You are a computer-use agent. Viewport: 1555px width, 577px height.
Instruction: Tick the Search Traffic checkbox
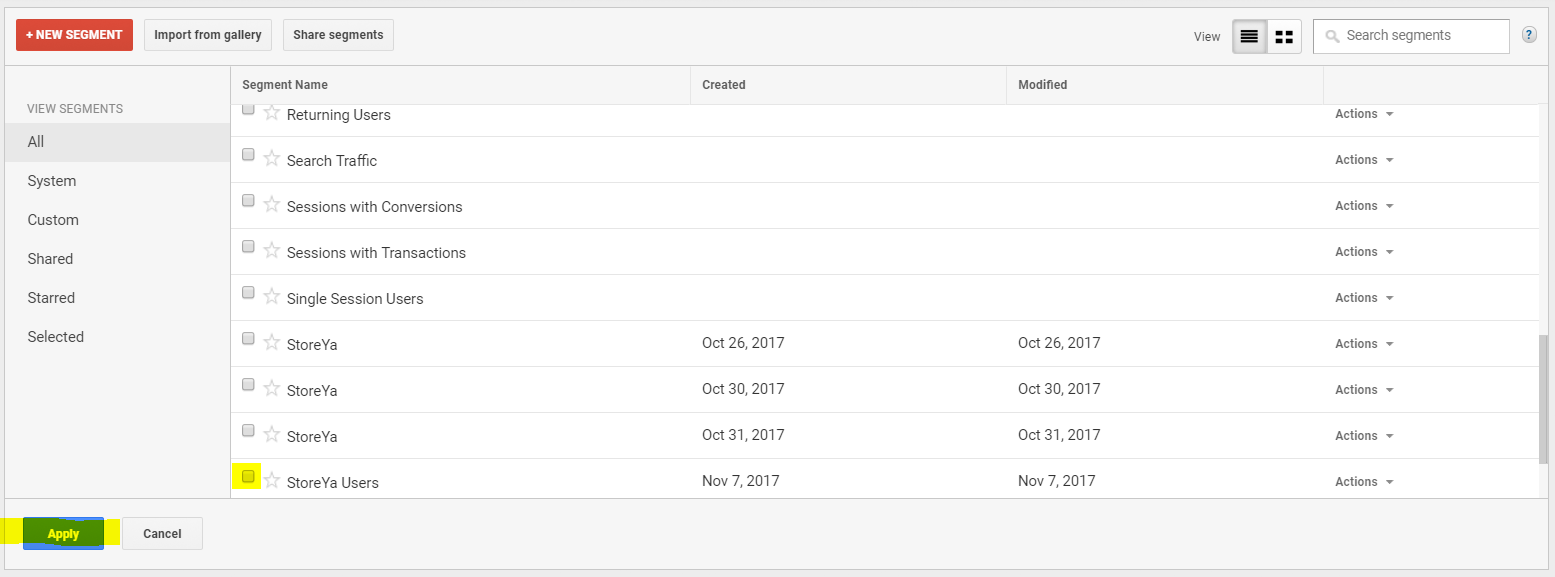(248, 155)
